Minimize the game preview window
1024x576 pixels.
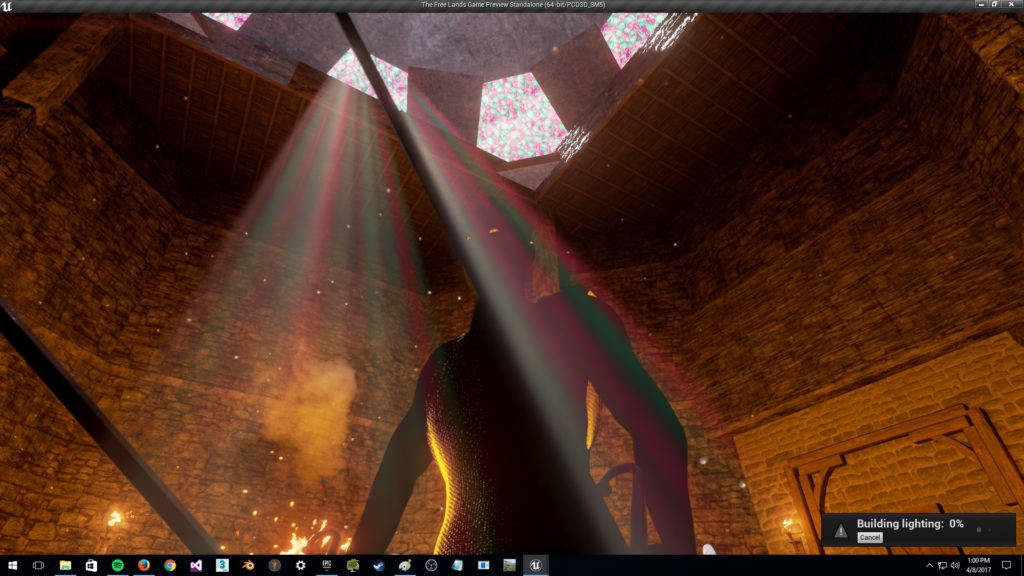tap(981, 5)
